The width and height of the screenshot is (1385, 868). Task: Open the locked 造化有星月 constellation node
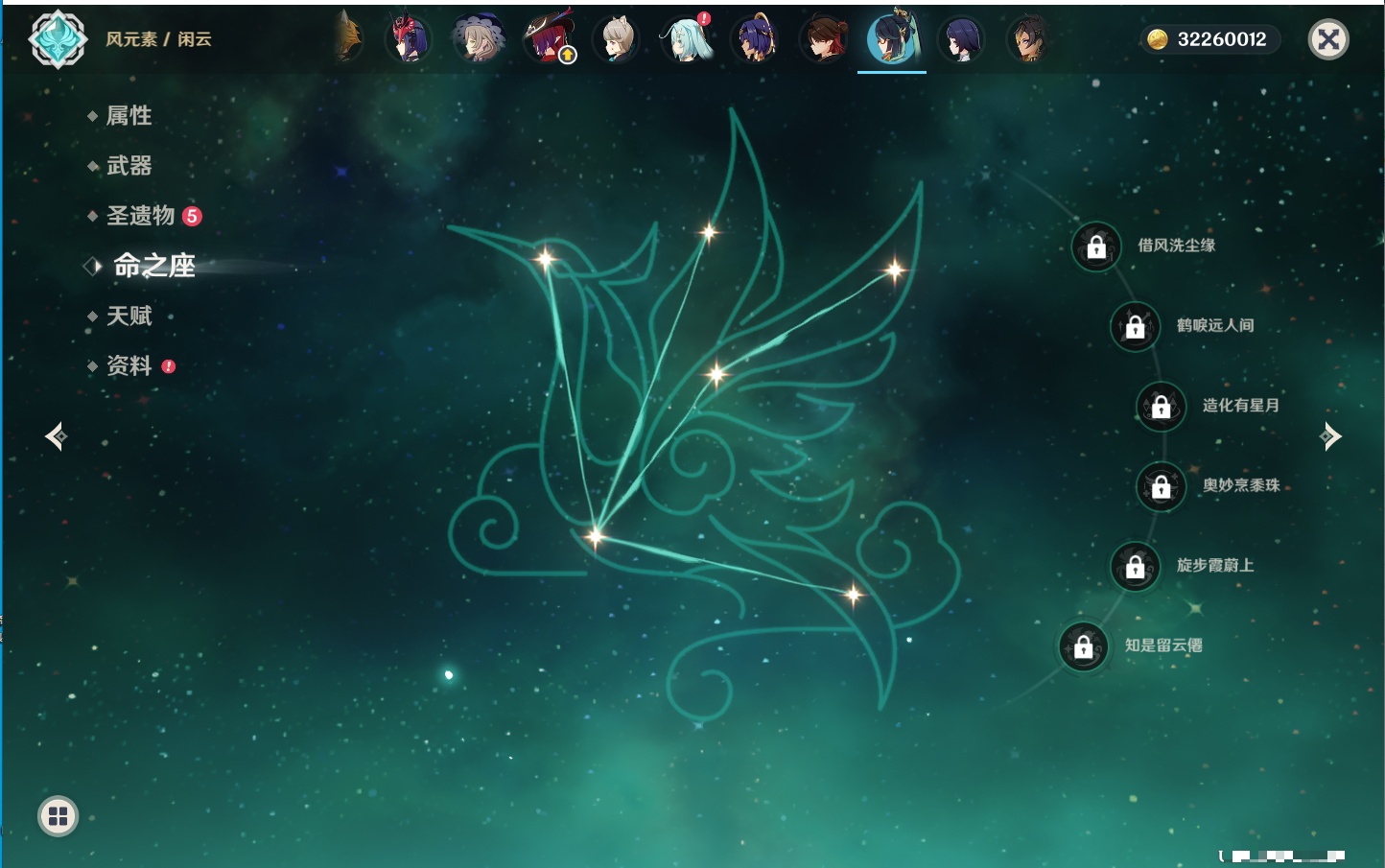[1161, 407]
